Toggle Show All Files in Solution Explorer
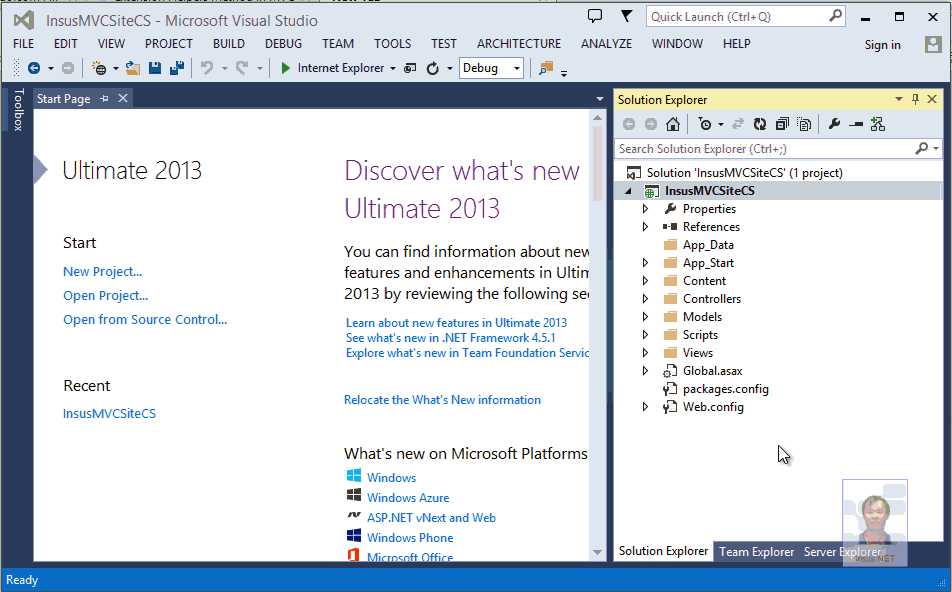The height and width of the screenshot is (592, 952). (804, 124)
